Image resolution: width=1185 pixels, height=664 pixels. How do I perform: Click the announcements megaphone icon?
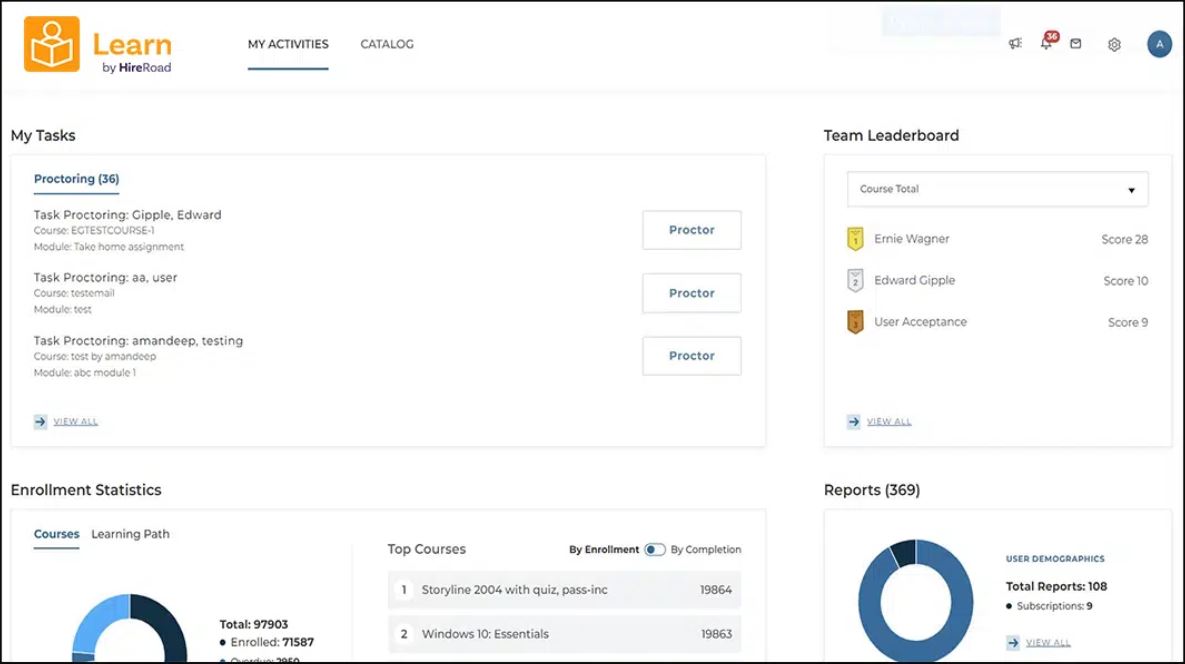[1014, 44]
